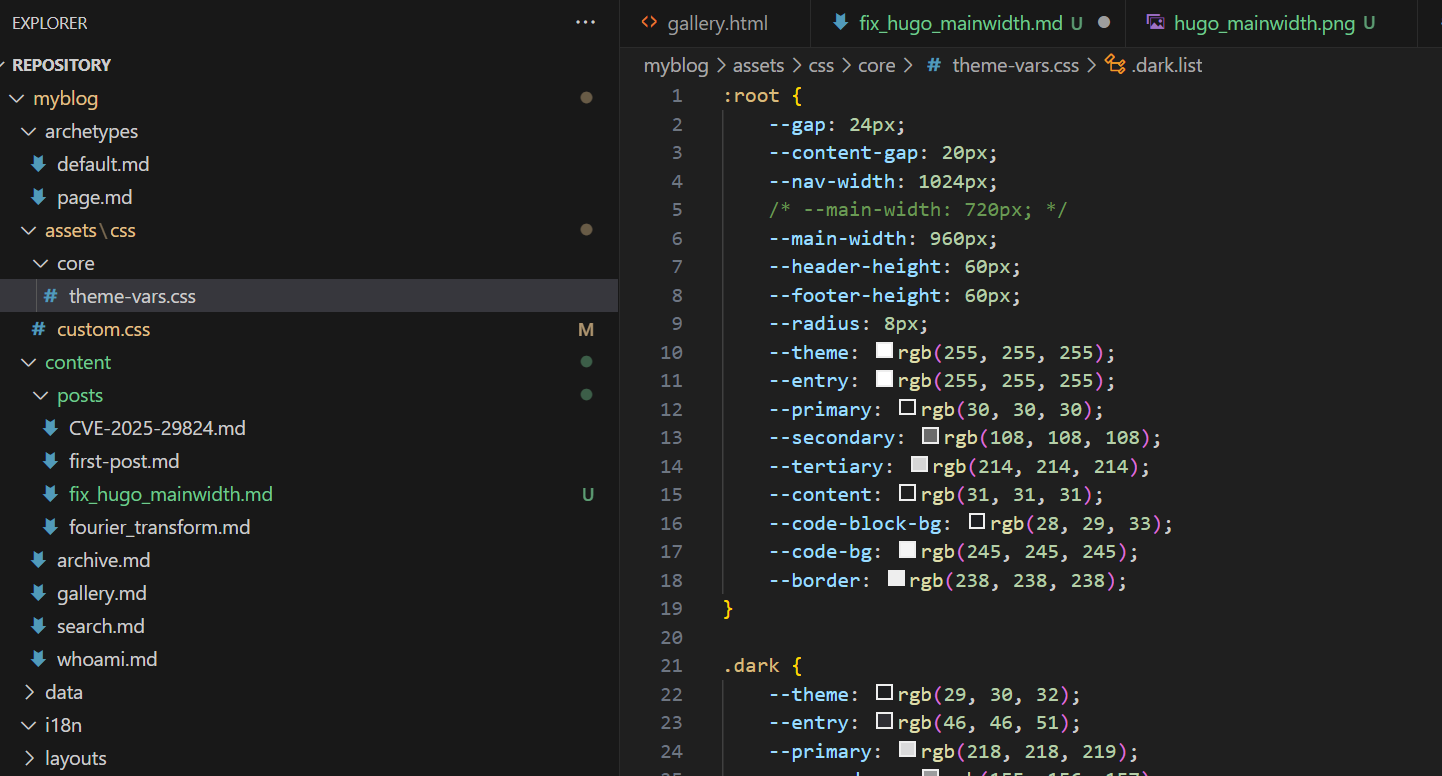
Task: Open CVE-2025-29824.md in the explorer
Action: [157, 428]
